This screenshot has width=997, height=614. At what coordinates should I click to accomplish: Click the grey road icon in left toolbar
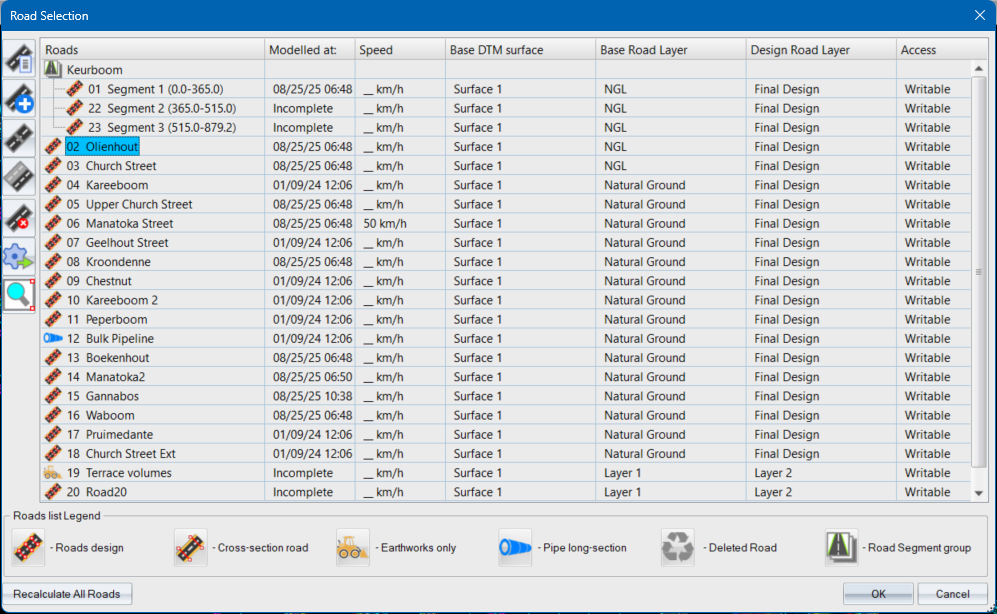pos(19,177)
